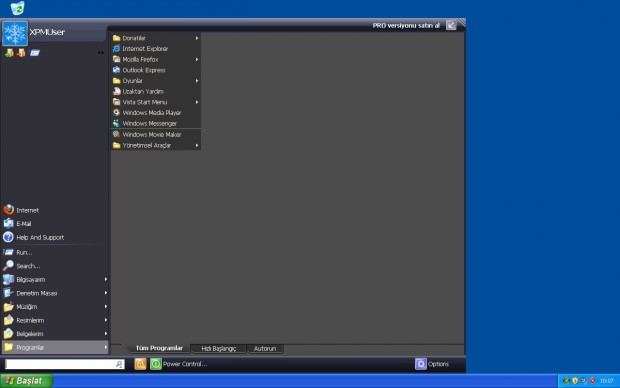
Task: Click the red shield tray icon
Action: [592, 381]
